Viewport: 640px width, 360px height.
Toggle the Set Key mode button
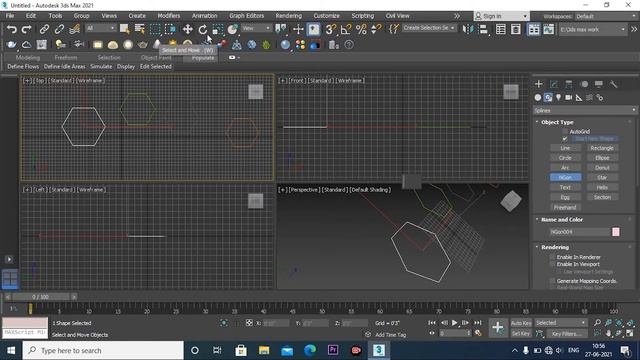pyautogui.click(x=521, y=333)
